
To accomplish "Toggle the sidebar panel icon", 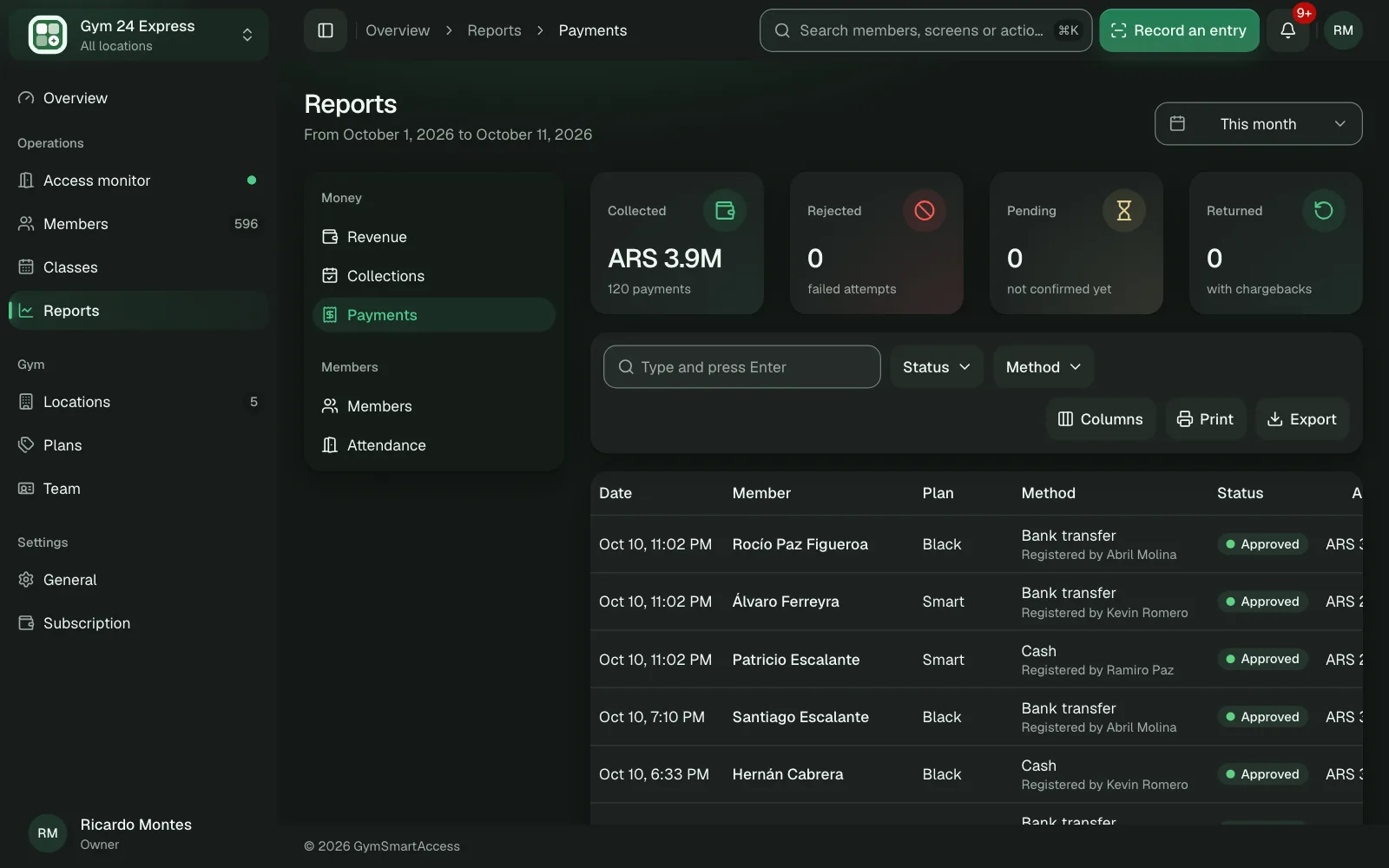I will (x=326, y=30).
